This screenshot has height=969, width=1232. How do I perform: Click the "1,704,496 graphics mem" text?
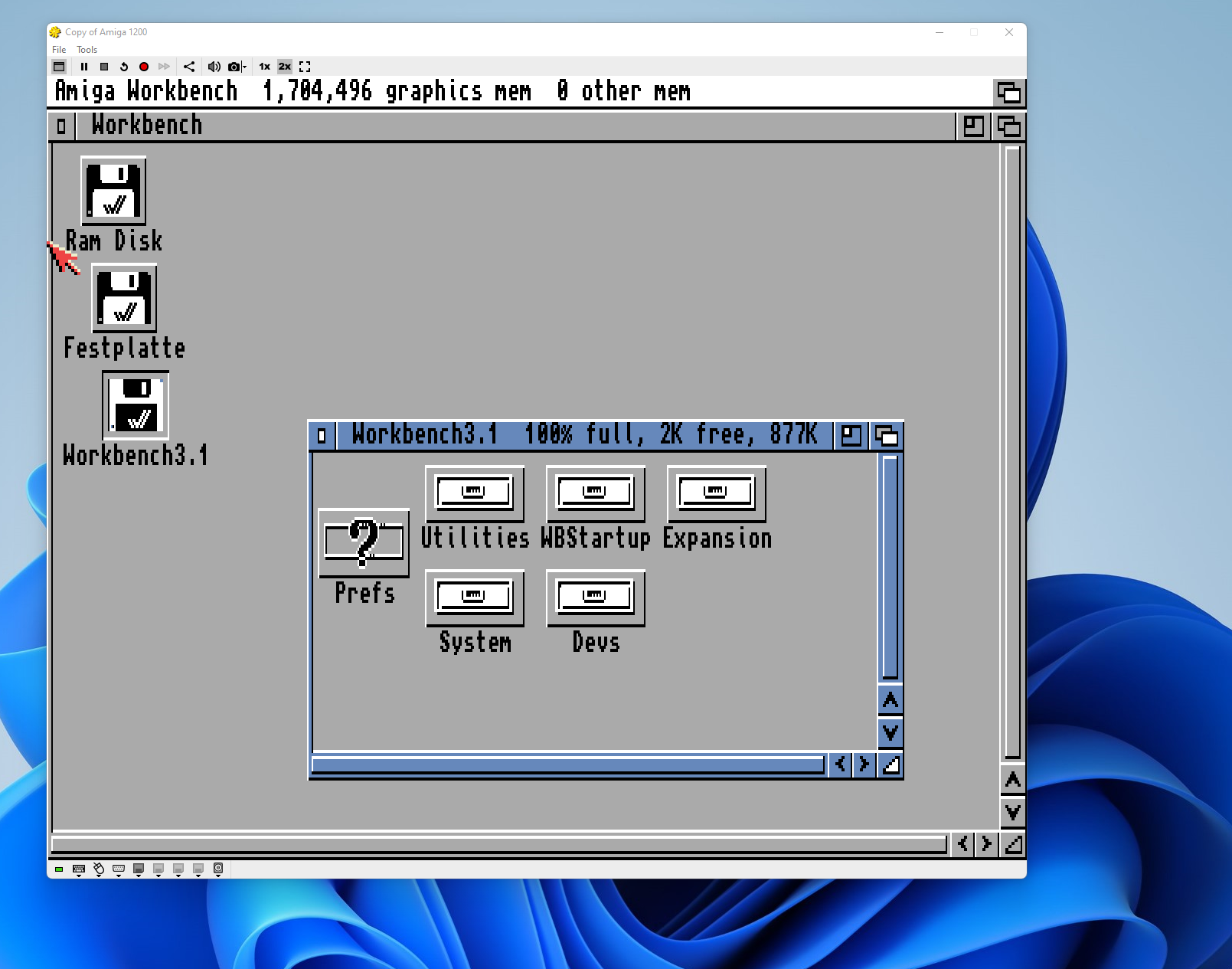pyautogui.click(x=397, y=92)
